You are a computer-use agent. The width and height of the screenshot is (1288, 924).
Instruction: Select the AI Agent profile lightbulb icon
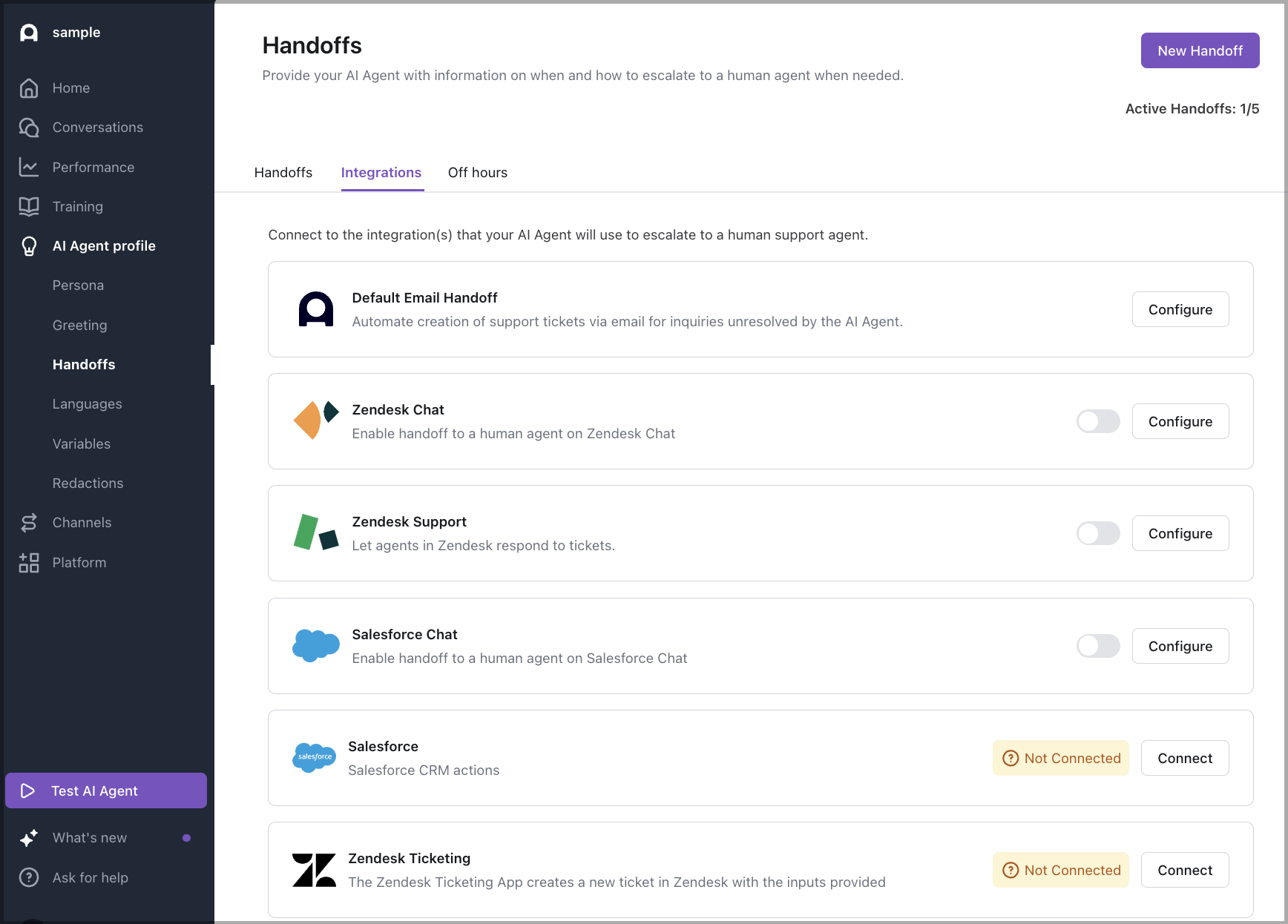(x=29, y=245)
